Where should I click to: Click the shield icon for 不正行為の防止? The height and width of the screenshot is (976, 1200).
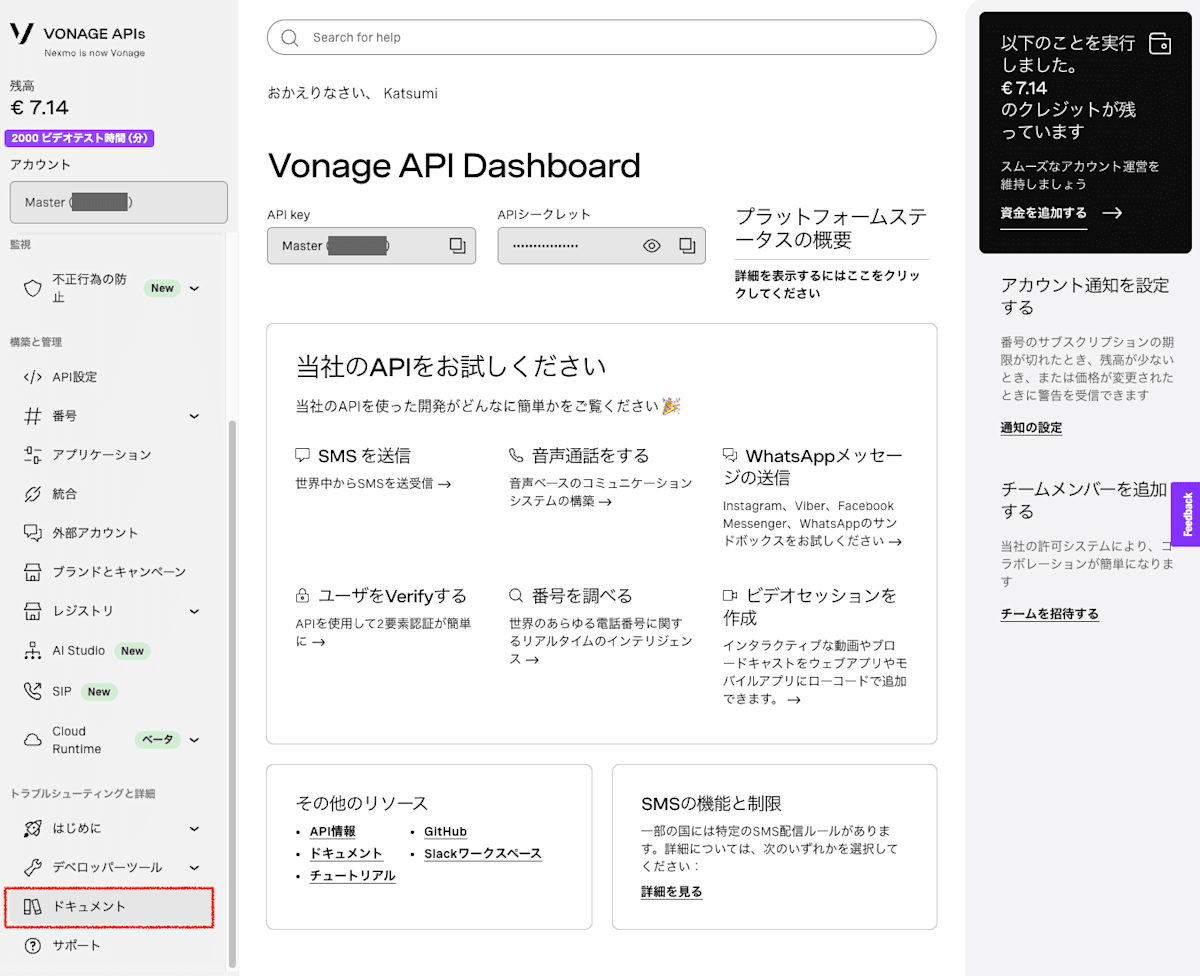coord(33,288)
